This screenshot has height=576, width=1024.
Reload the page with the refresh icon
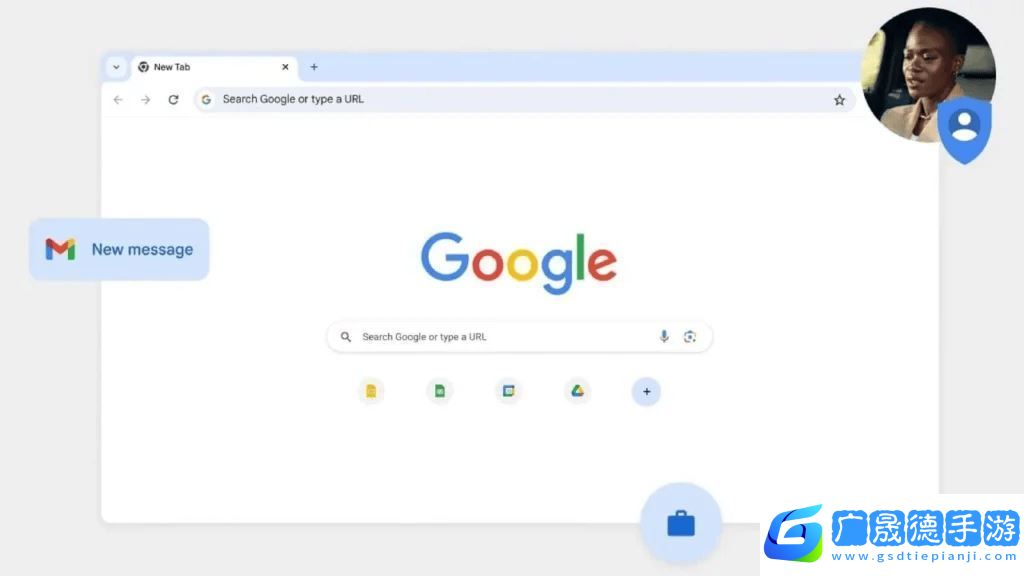point(173,100)
